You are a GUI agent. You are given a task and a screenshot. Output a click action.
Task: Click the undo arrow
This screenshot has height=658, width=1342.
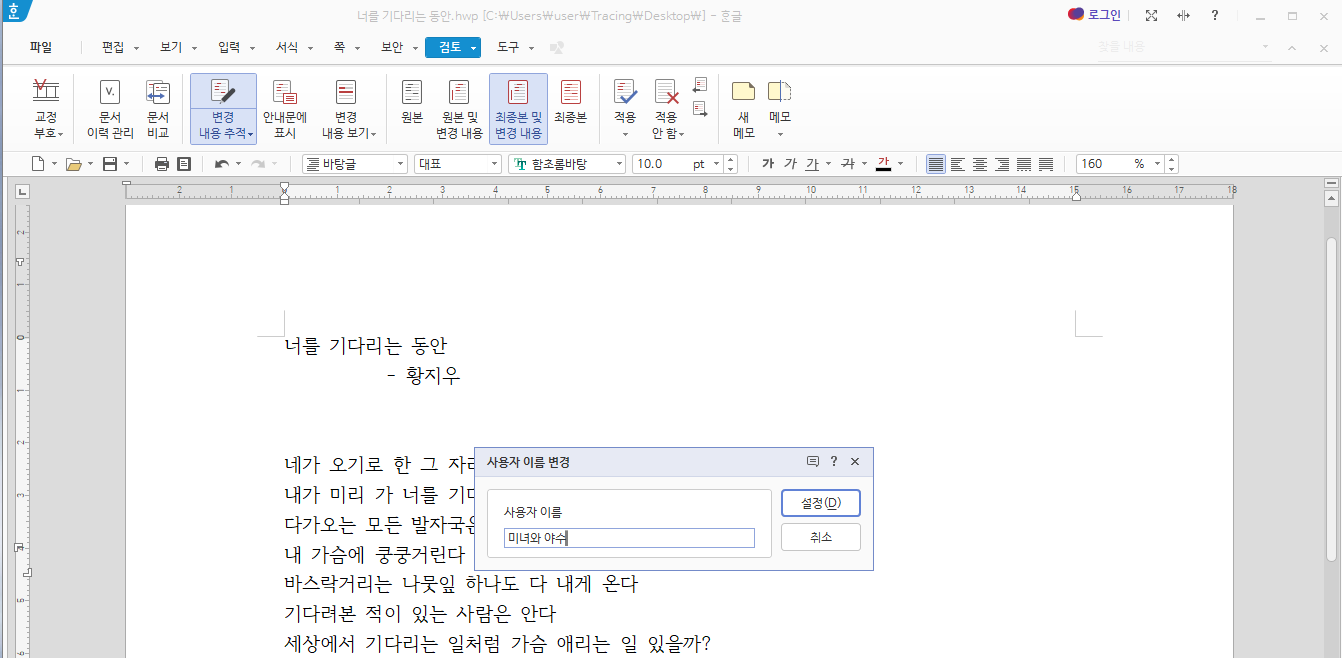(x=222, y=164)
